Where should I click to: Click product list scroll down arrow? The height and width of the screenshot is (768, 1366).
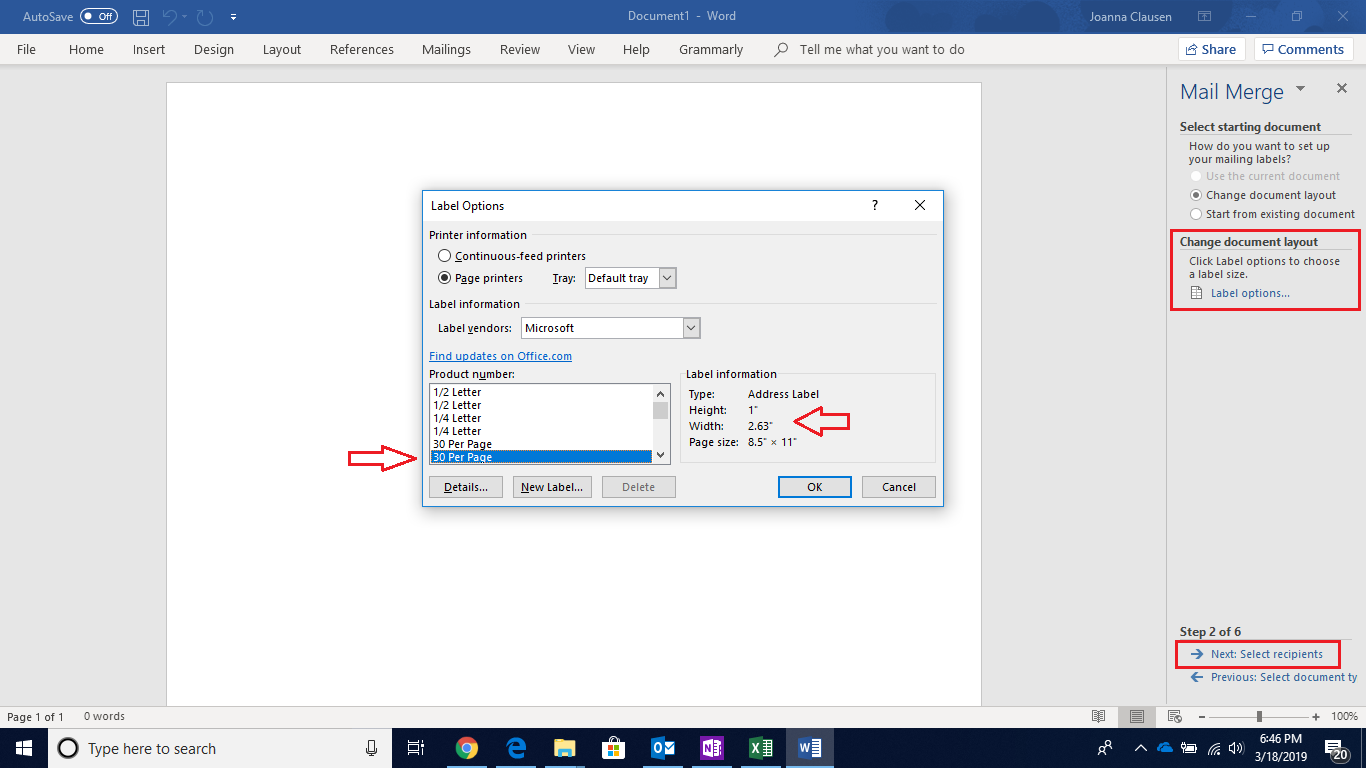click(x=660, y=454)
